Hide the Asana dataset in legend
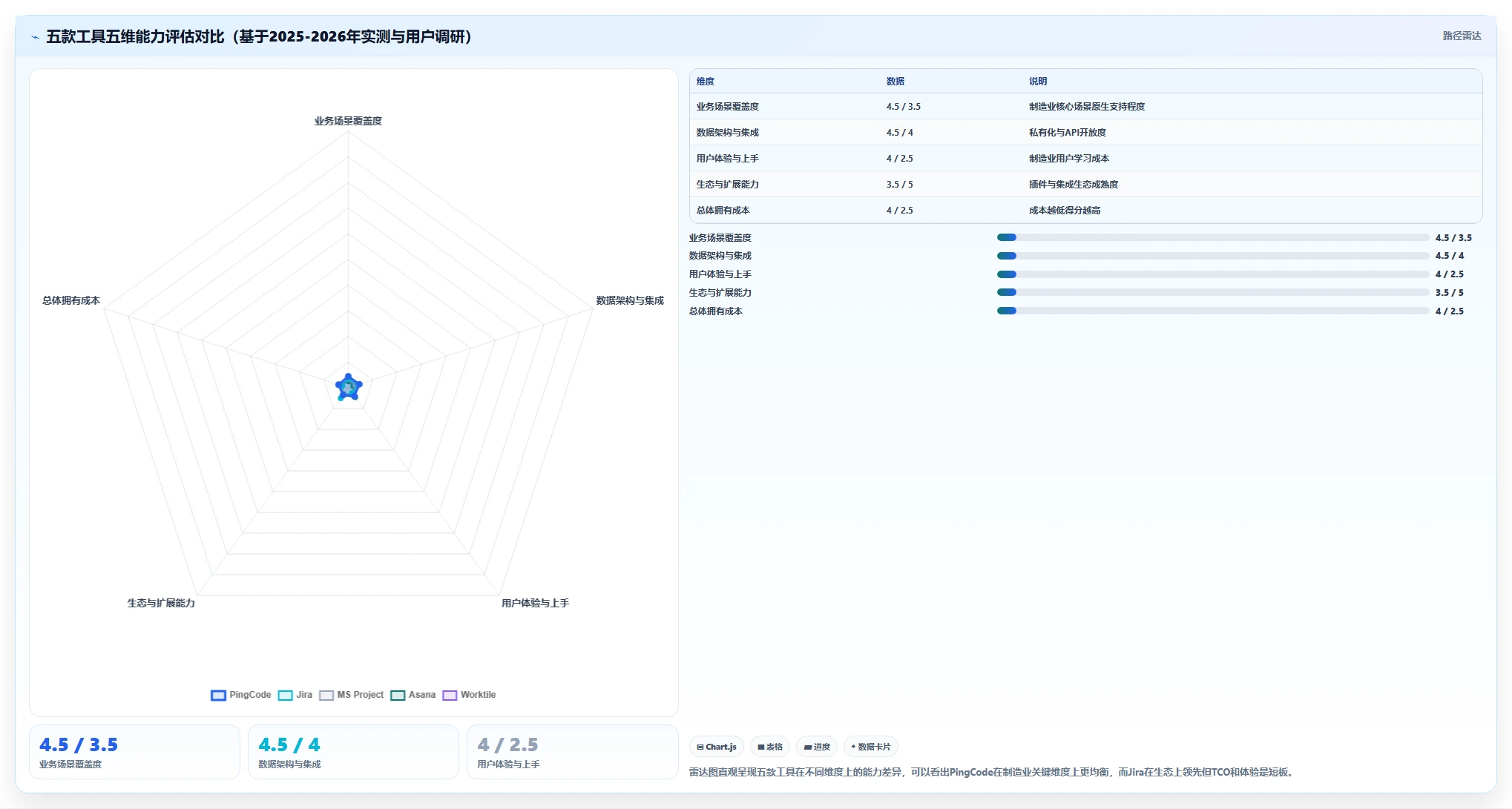This screenshot has width=1512, height=809. (398, 696)
